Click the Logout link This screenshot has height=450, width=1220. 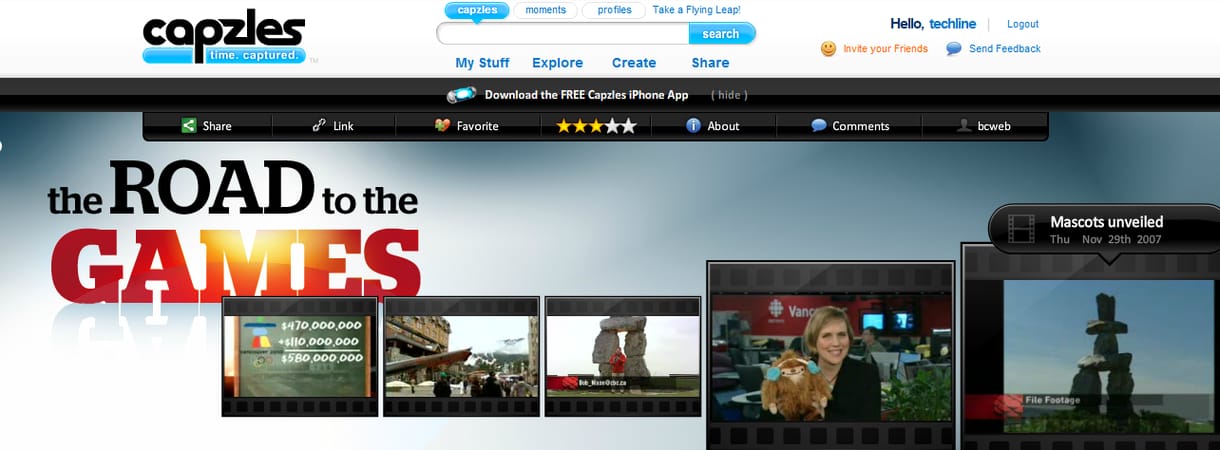point(1022,24)
